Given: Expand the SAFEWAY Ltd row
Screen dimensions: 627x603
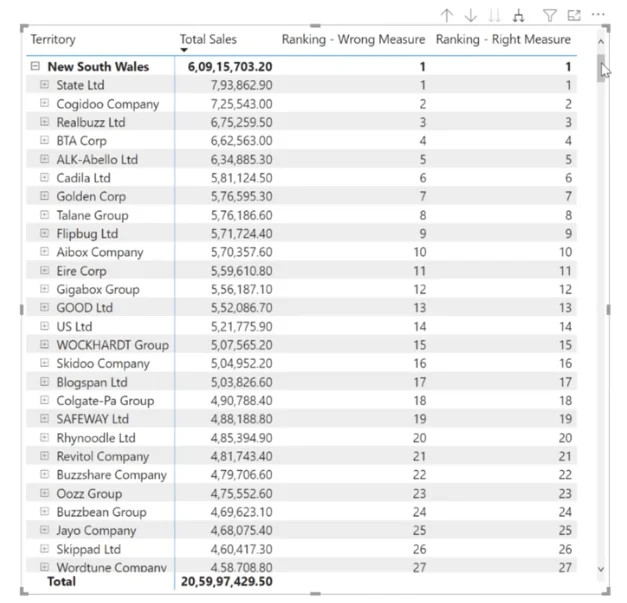Looking at the screenshot, I should point(44,418).
